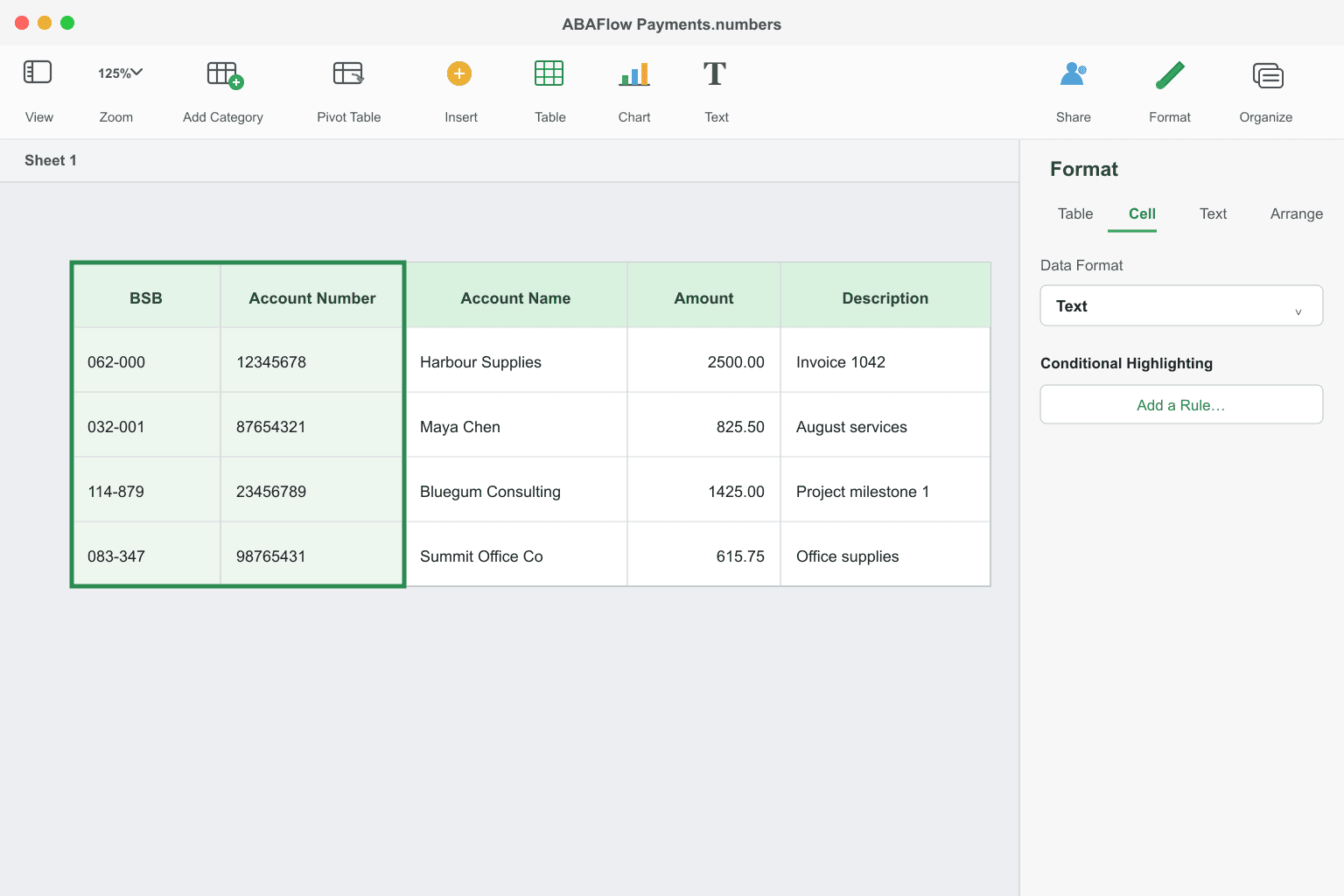Image resolution: width=1344 pixels, height=896 pixels.
Task: Select the Summit Office Co cell
Action: [x=516, y=556]
